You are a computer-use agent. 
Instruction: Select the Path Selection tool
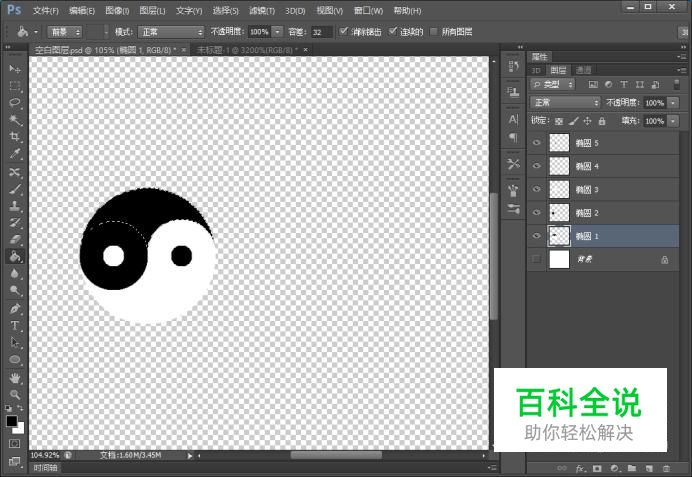(x=15, y=342)
